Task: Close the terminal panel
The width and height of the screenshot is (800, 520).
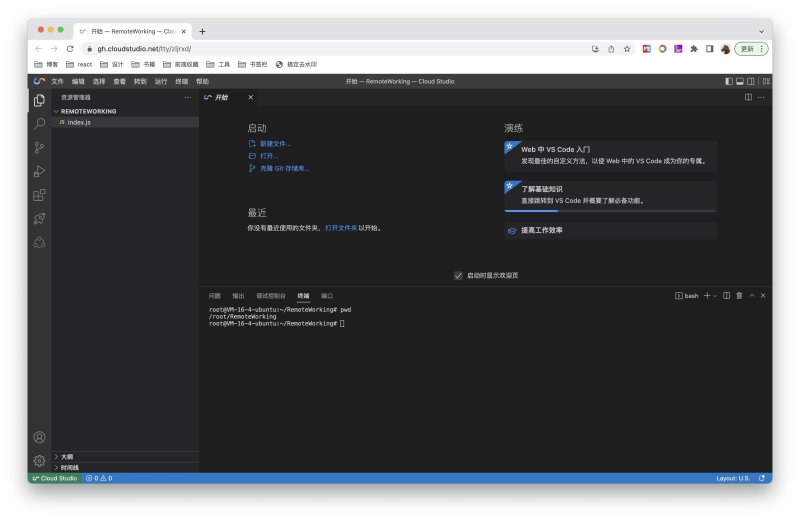Action: (x=763, y=295)
